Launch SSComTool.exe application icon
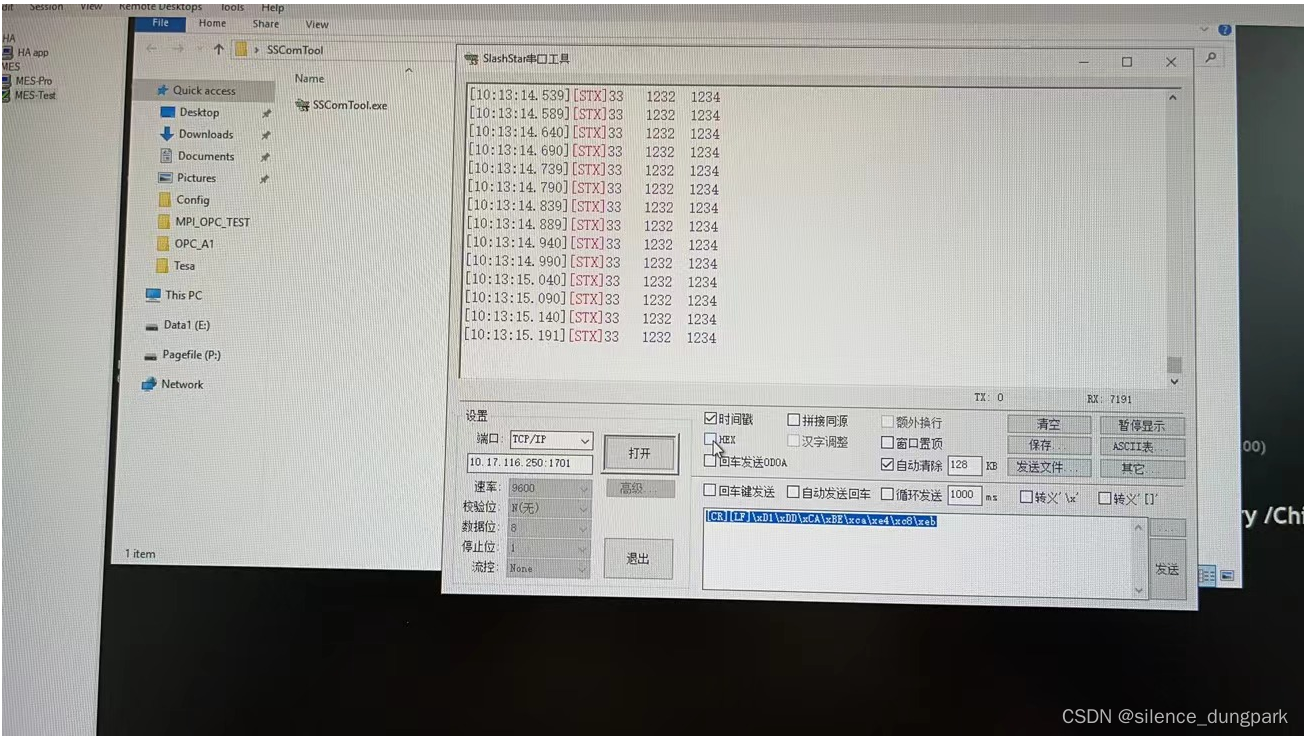 click(305, 104)
